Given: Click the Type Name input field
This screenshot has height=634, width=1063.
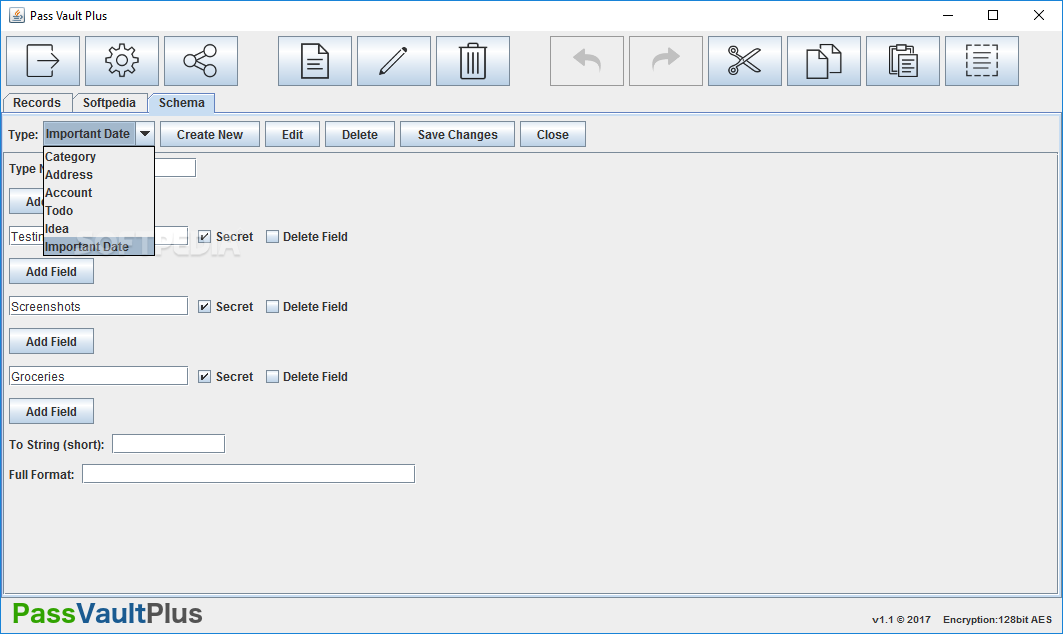Looking at the screenshot, I should point(175,167).
